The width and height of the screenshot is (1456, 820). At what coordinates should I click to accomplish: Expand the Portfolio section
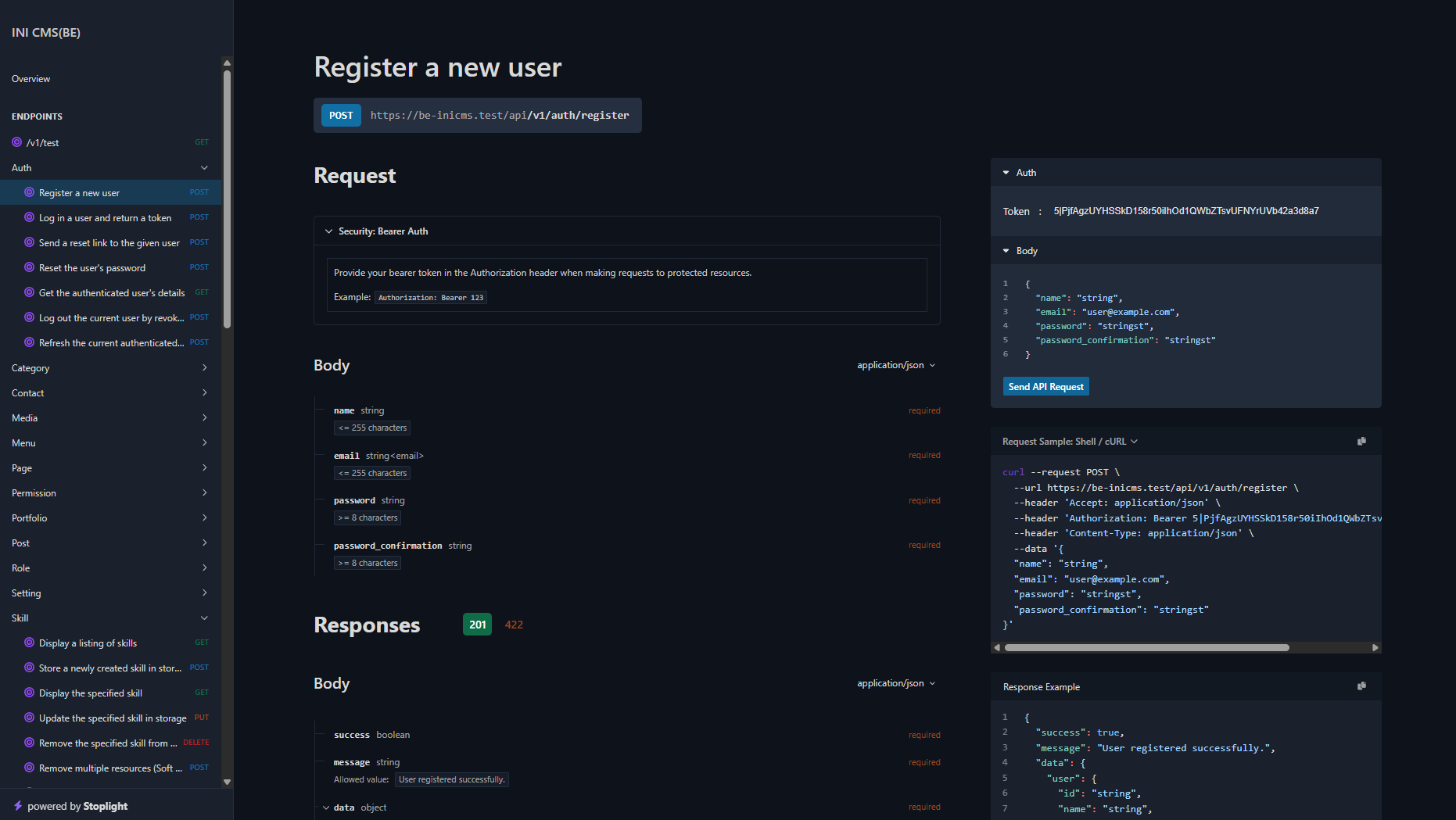[x=204, y=518]
